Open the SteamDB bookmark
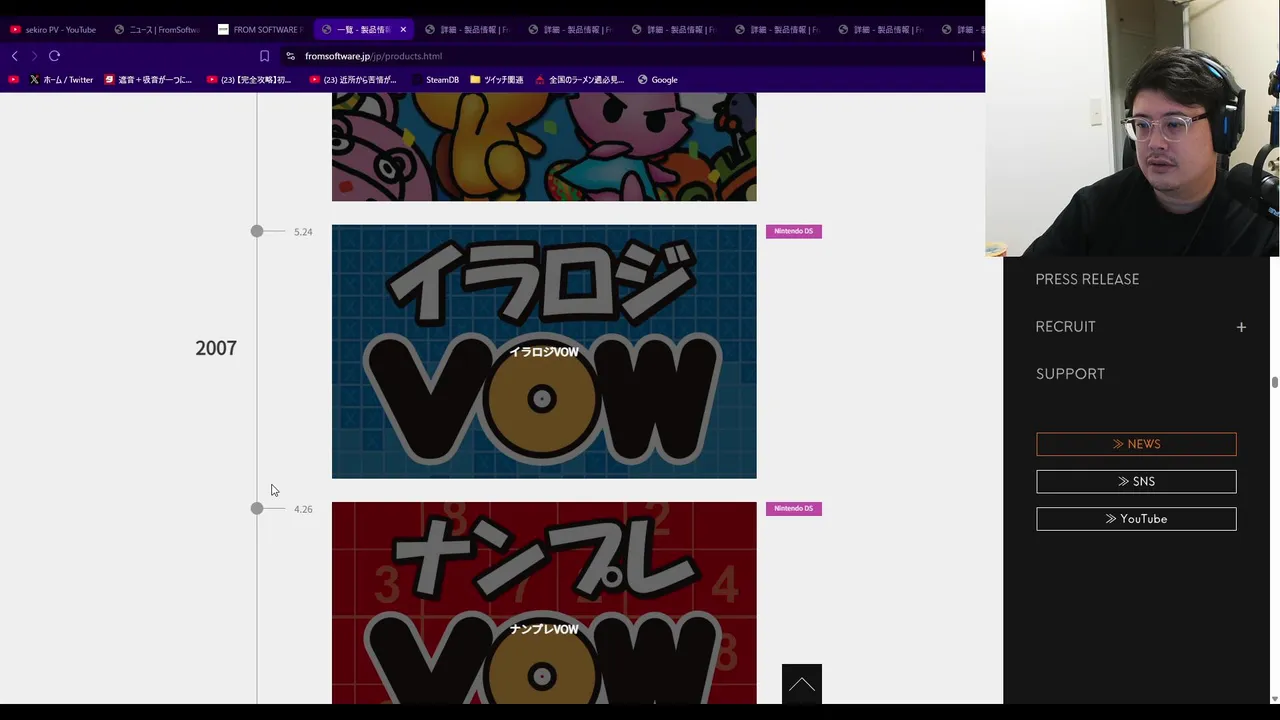 point(436,80)
